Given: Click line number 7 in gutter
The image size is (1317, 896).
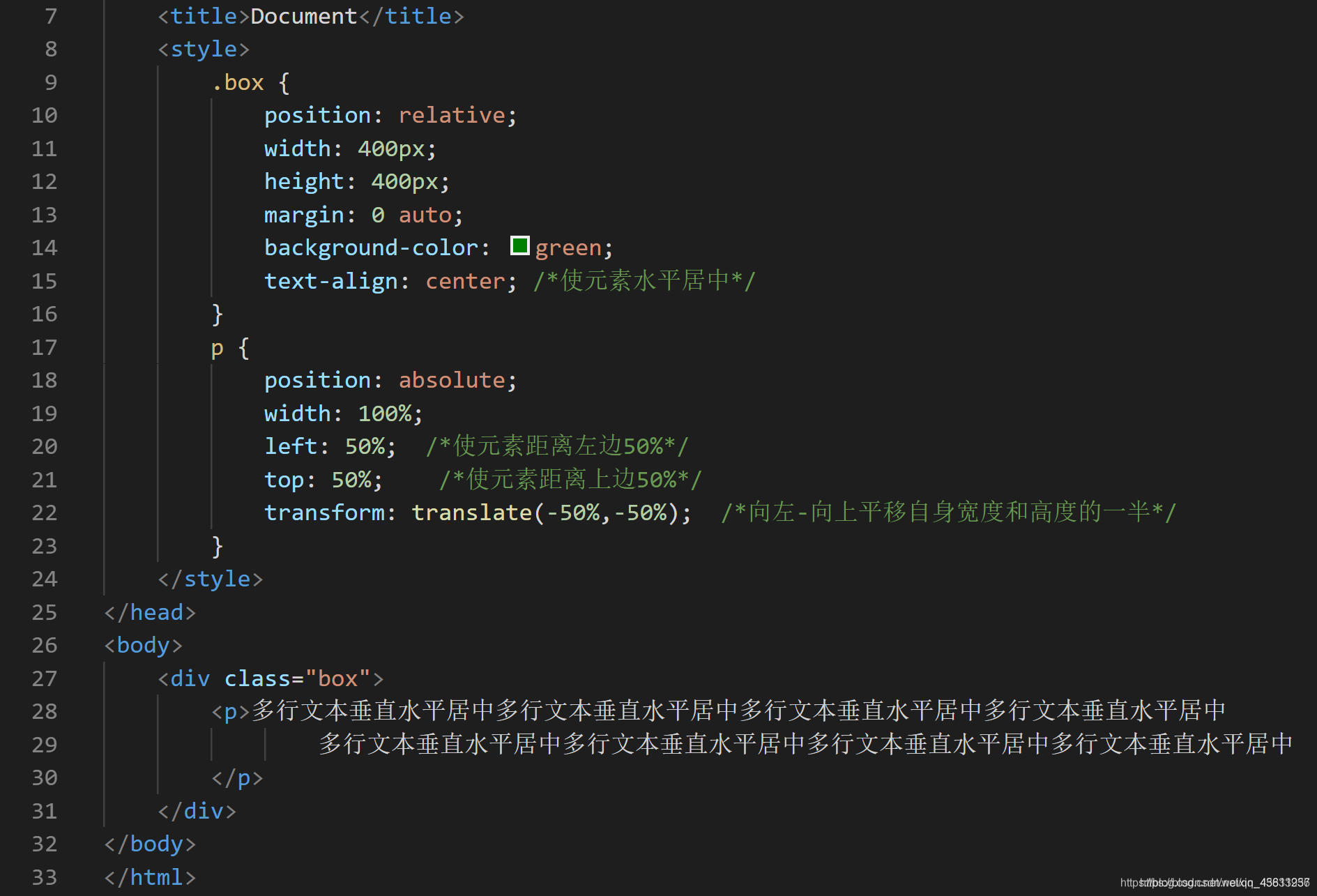Looking at the screenshot, I should [x=51, y=16].
